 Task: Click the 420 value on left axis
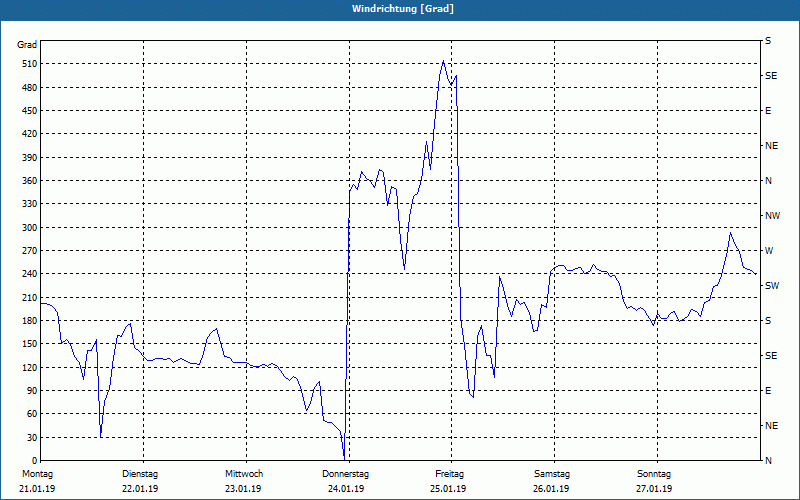click(x=29, y=134)
